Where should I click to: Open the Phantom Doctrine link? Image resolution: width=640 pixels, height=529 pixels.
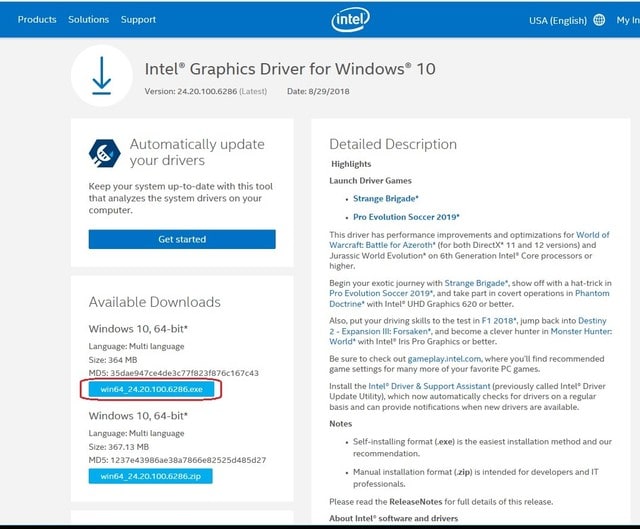click(469, 298)
